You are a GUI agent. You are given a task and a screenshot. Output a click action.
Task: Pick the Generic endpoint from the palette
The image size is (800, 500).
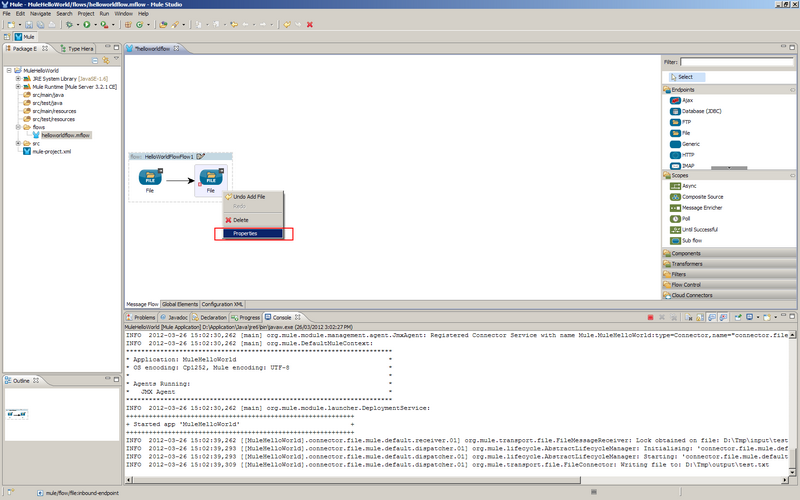(x=685, y=144)
